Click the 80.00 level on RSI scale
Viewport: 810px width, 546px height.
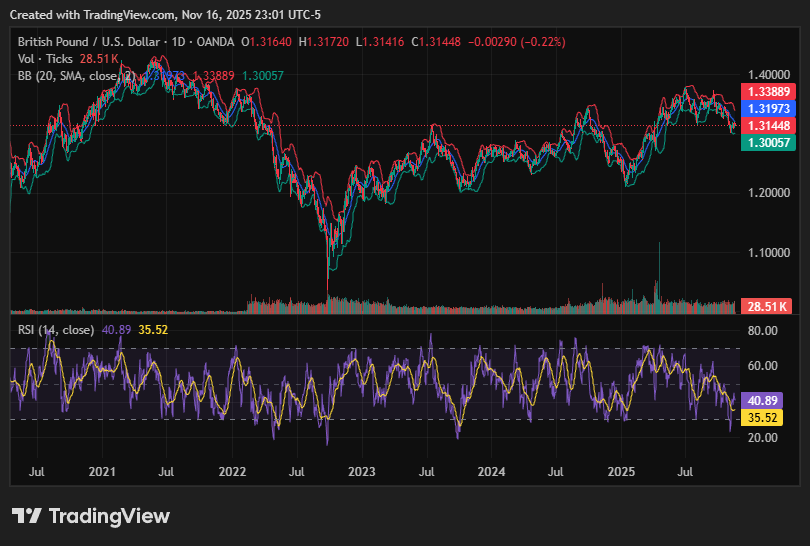(764, 330)
